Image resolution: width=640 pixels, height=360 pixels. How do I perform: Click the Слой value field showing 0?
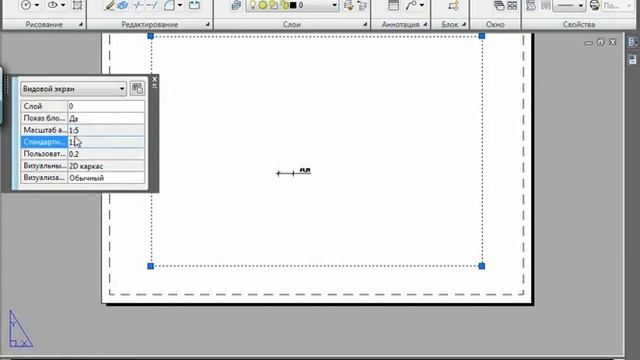click(106, 106)
